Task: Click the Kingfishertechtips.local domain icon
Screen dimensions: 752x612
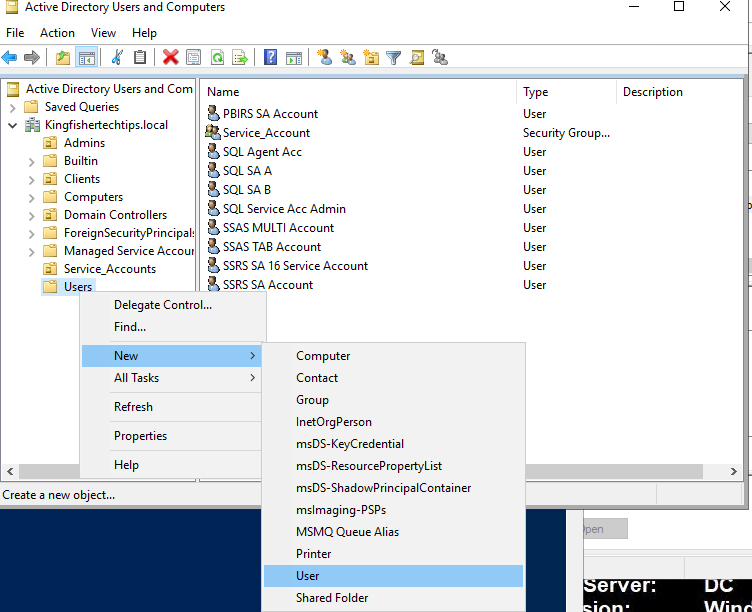Action: (x=33, y=125)
